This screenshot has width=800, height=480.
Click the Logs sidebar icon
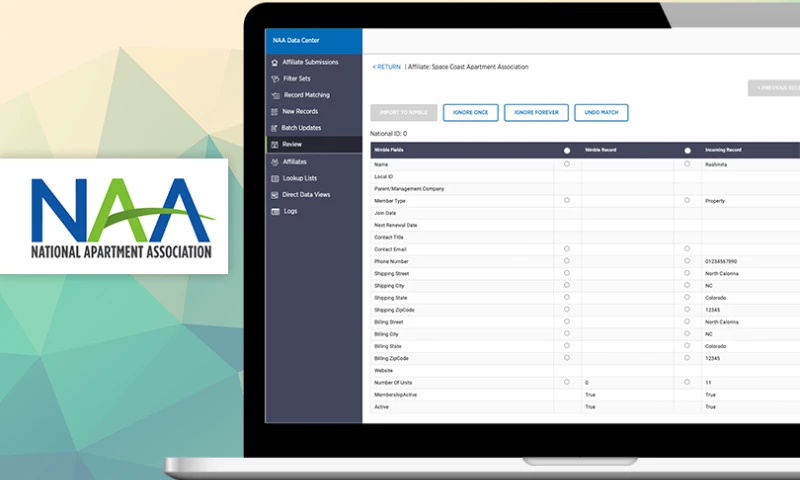[276, 212]
